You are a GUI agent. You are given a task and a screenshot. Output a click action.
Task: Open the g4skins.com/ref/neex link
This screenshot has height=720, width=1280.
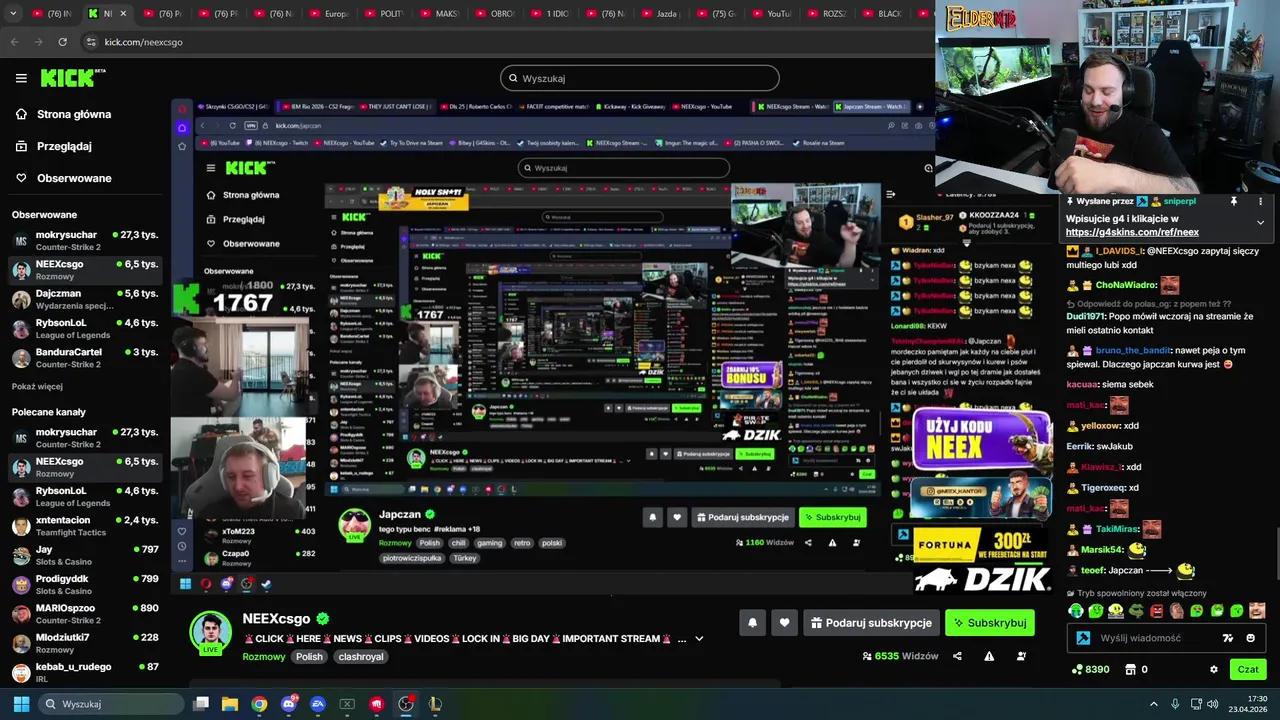[1132, 232]
